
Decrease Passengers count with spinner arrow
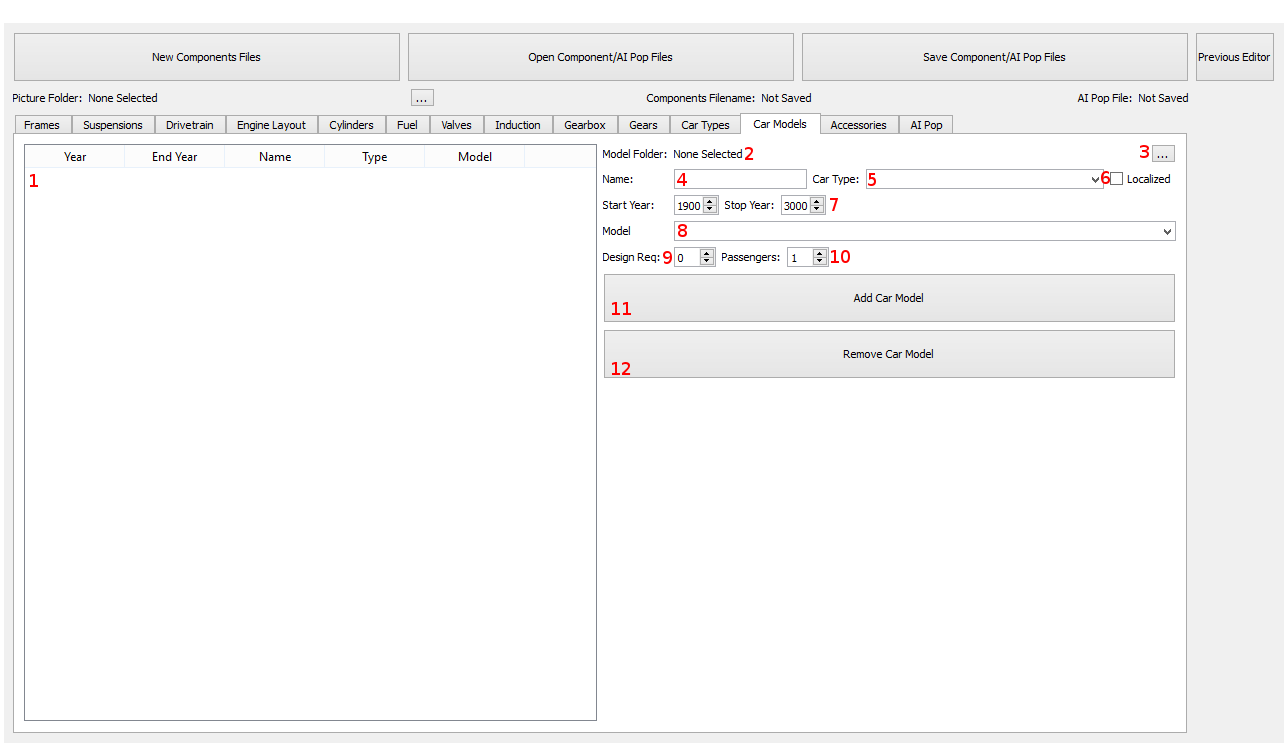click(x=820, y=261)
